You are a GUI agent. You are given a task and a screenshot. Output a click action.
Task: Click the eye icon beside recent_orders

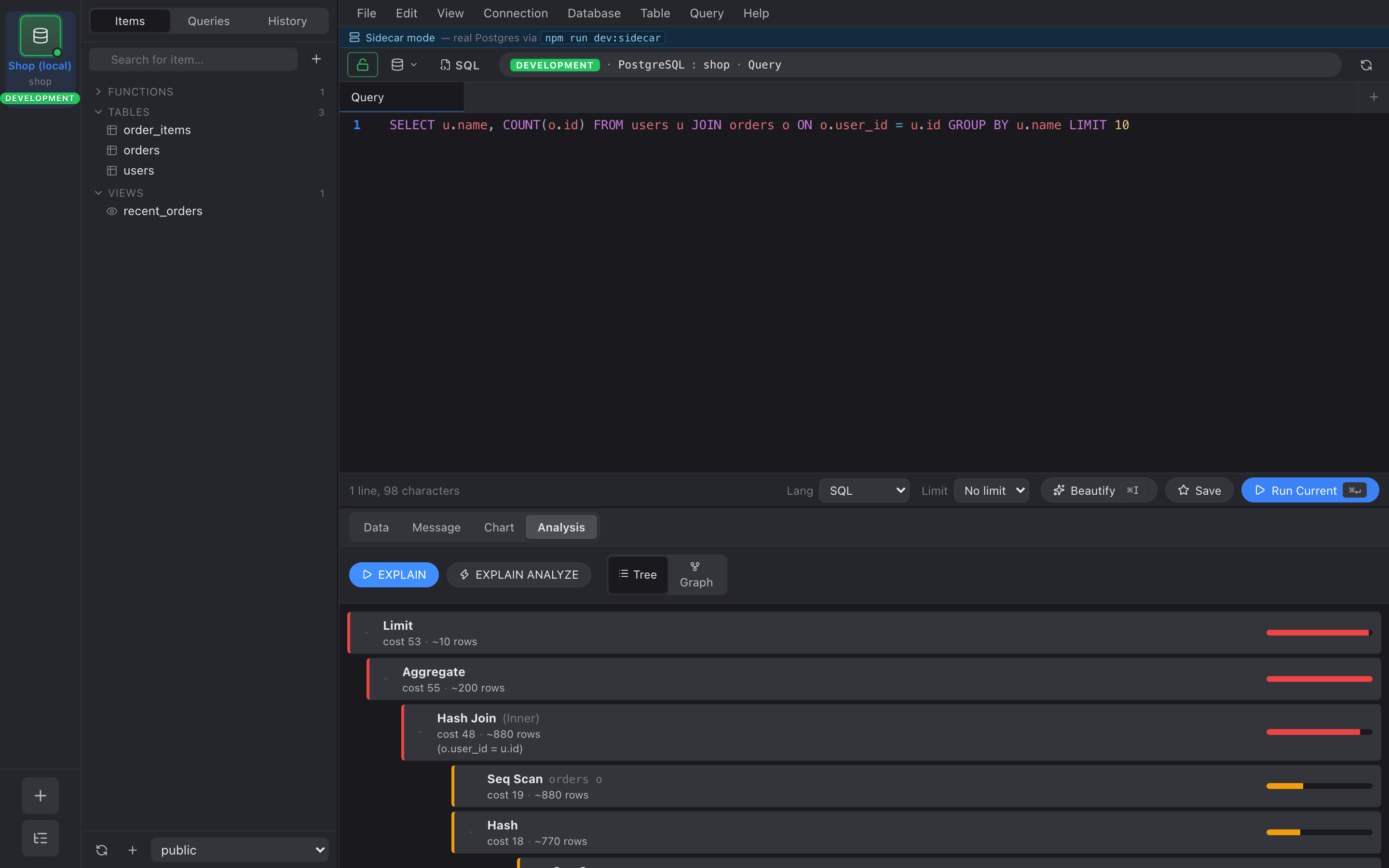(112, 211)
